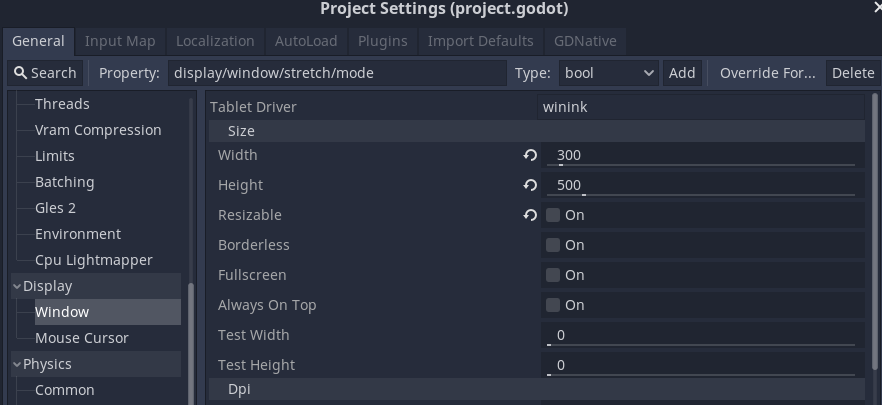Go to the Plugins tab

pos(382,41)
